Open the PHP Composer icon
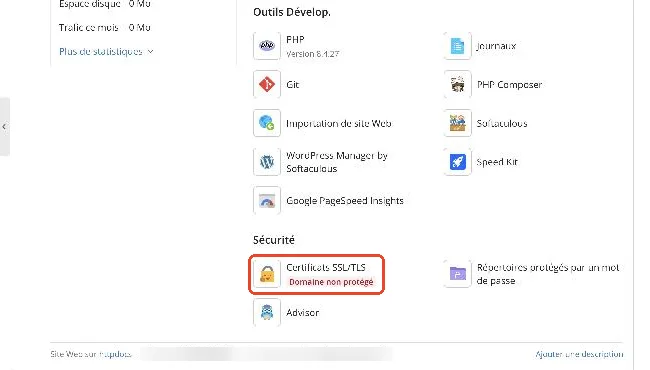 point(457,84)
